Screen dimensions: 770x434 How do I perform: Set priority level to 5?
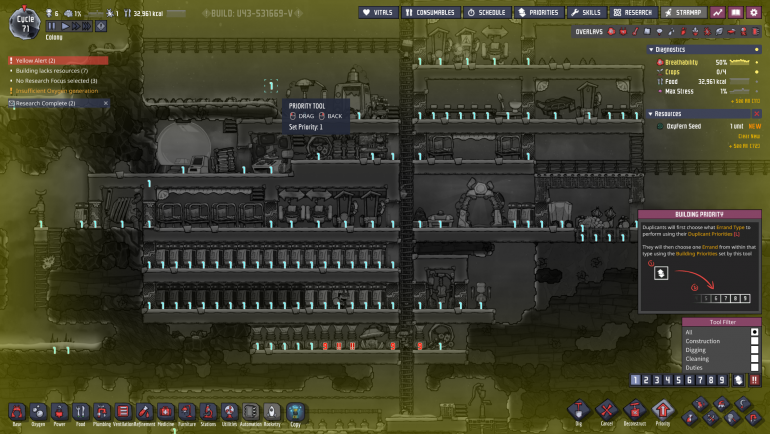pos(678,380)
